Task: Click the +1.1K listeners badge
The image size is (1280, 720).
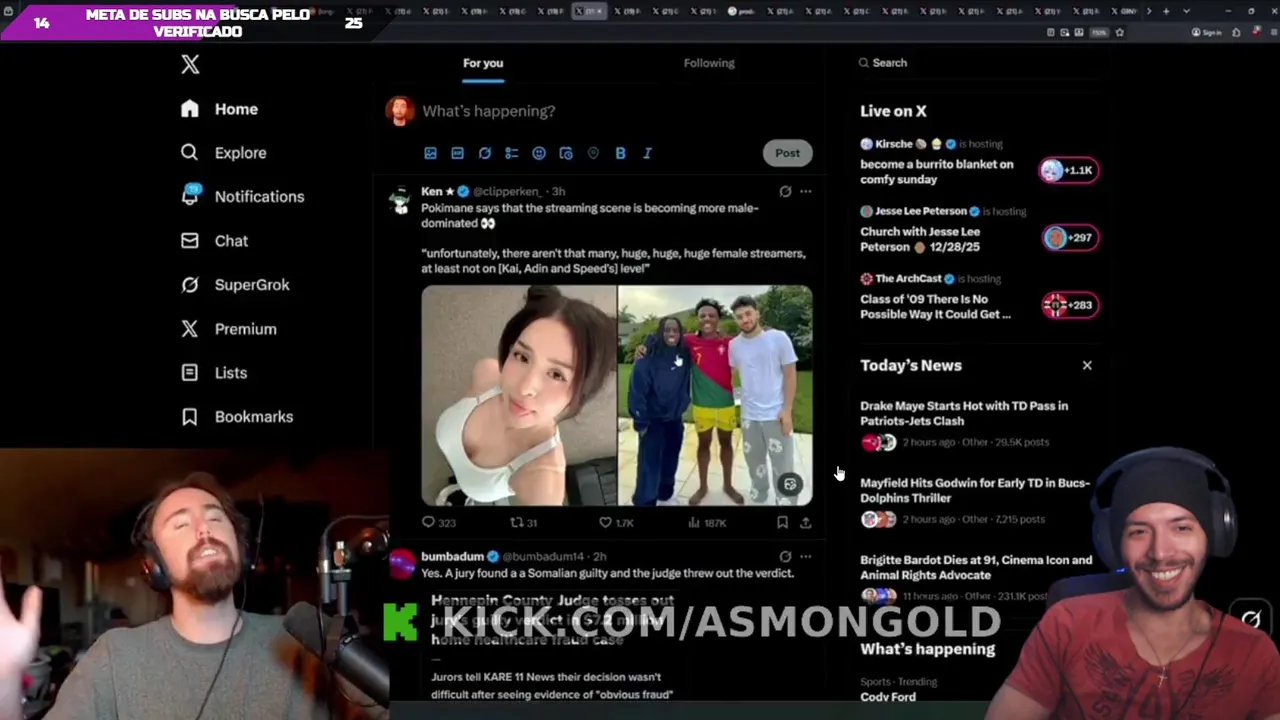Action: pyautogui.click(x=1069, y=170)
